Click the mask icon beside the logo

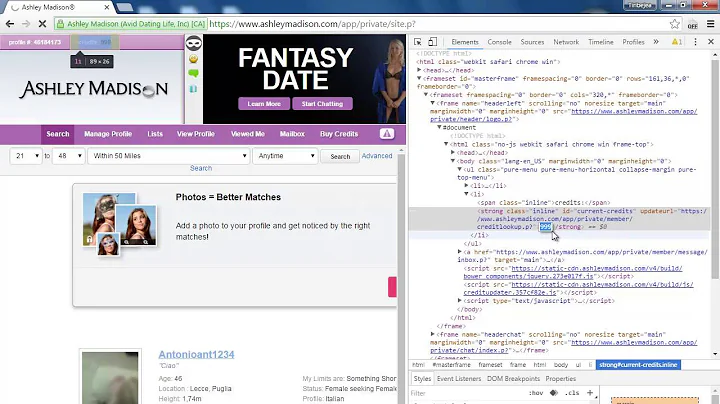(194, 43)
